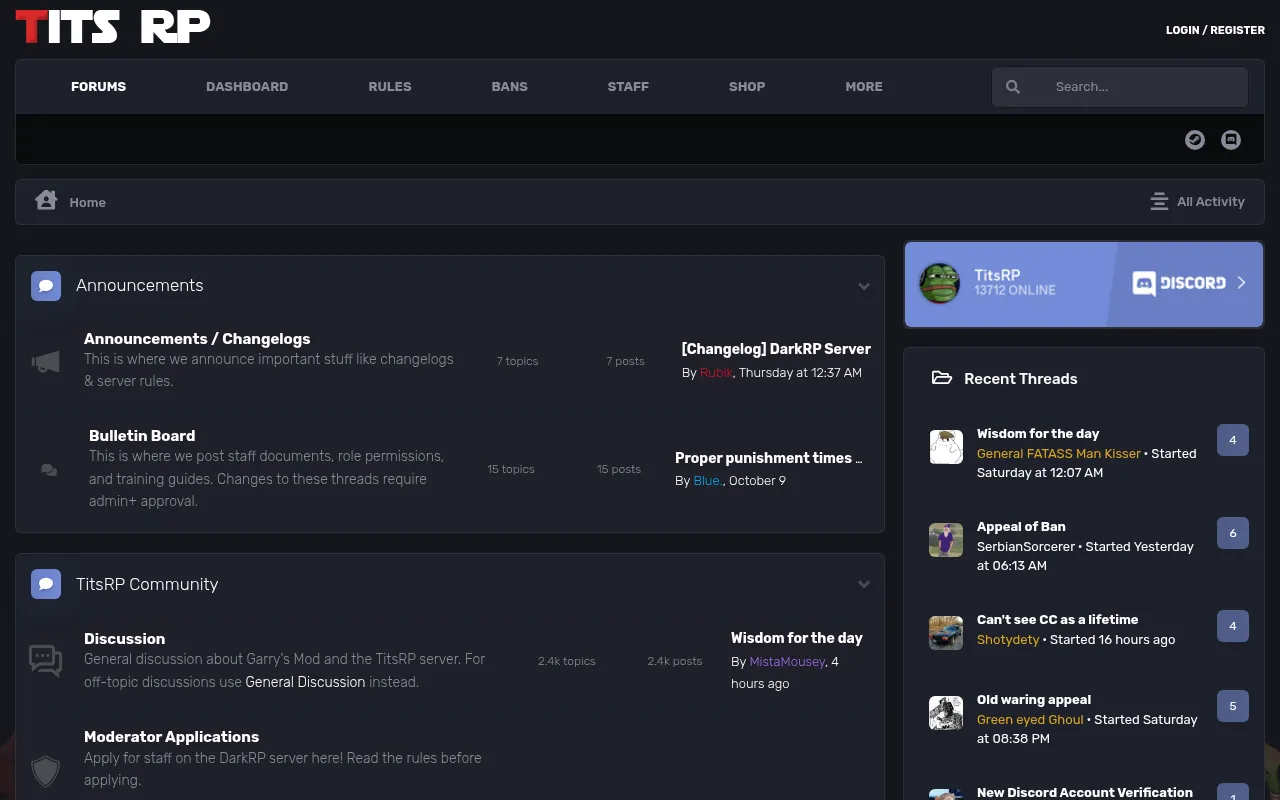Click the magnifier search icon
Viewport: 1280px width, 800px height.
click(x=1013, y=87)
